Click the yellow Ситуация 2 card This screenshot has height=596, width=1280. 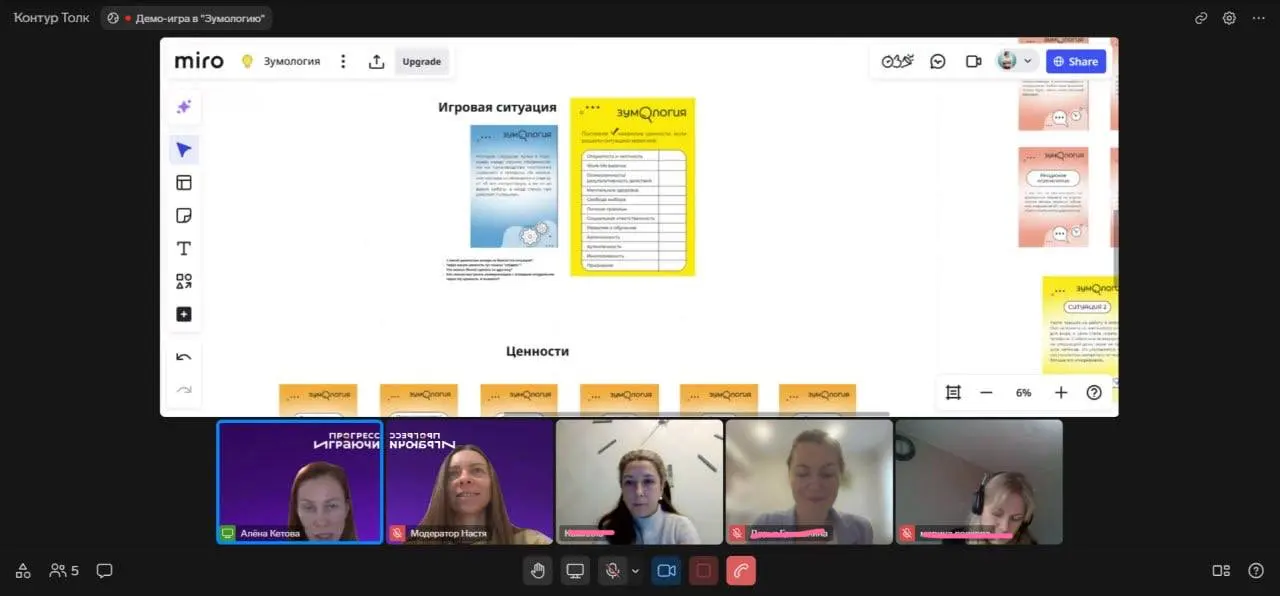coord(1080,325)
